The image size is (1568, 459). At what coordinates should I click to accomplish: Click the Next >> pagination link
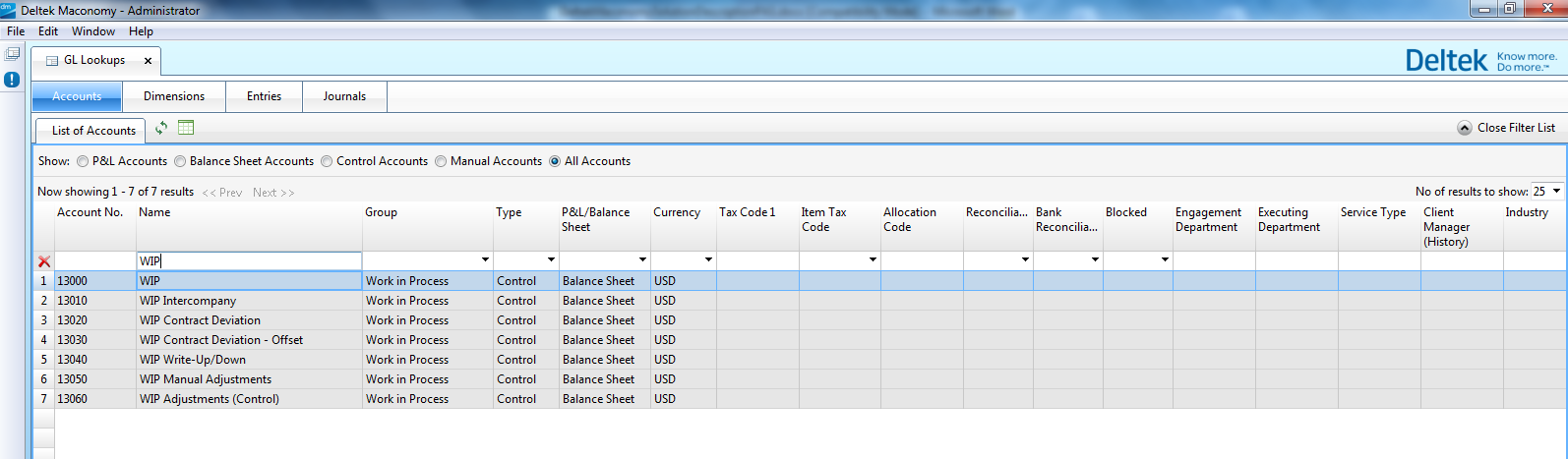[x=272, y=193]
